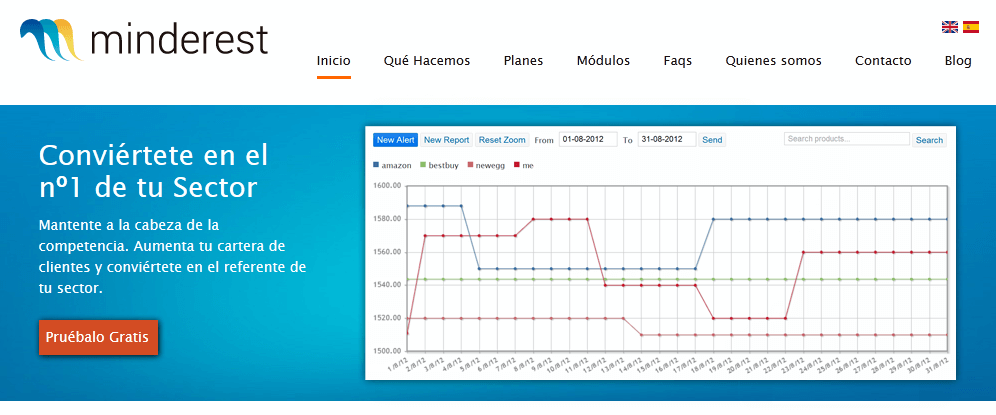Click the minderest logo
996x415 pixels.
pyautogui.click(x=144, y=39)
